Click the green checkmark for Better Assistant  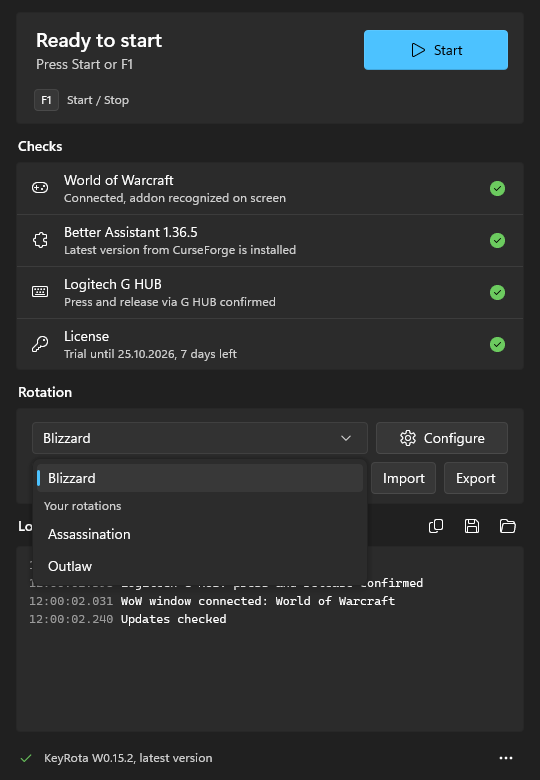point(497,240)
